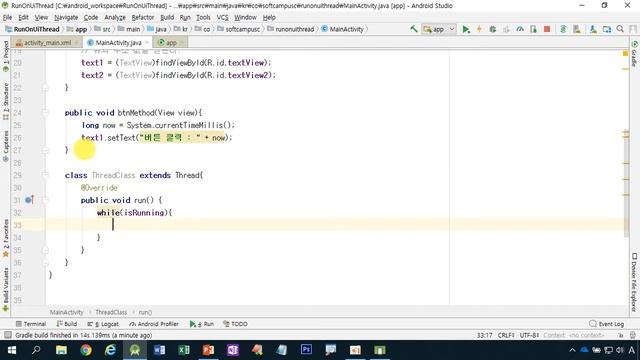Select the MainActivity.java editor tab

coord(118,42)
